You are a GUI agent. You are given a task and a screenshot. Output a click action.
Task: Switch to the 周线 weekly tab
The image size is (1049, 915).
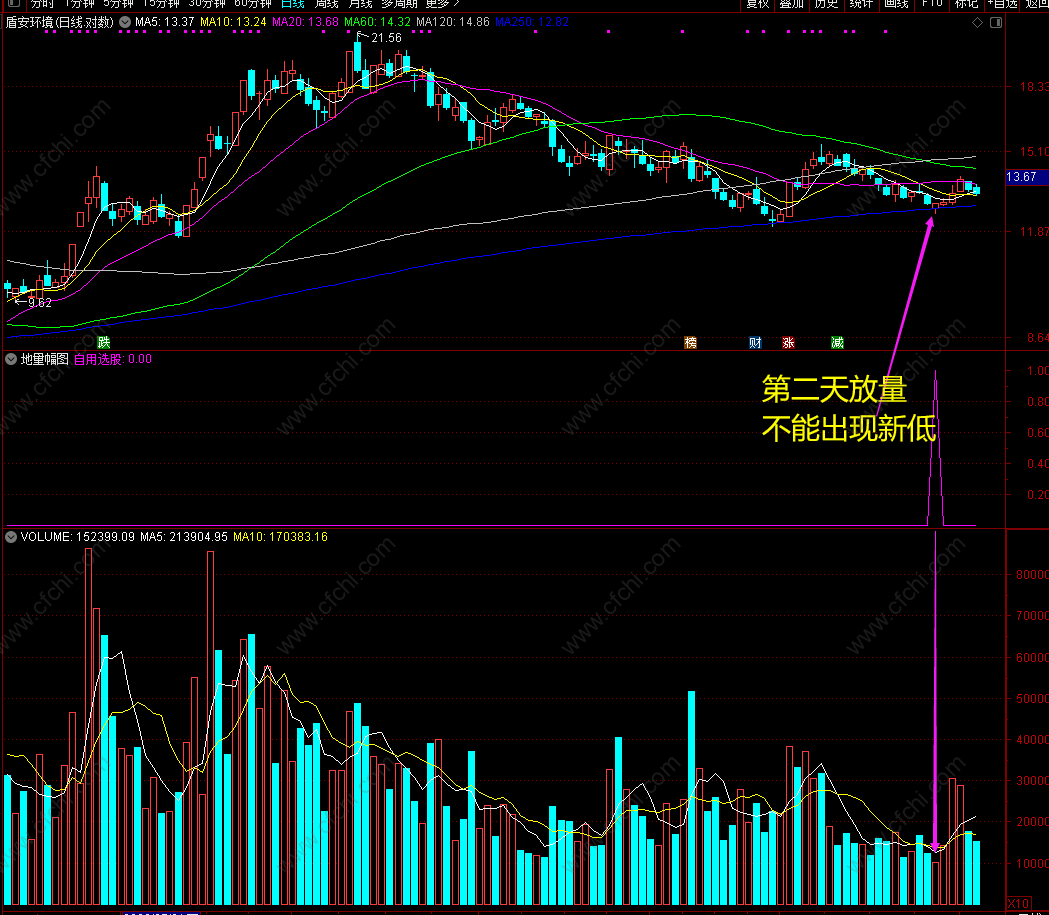coord(326,4)
